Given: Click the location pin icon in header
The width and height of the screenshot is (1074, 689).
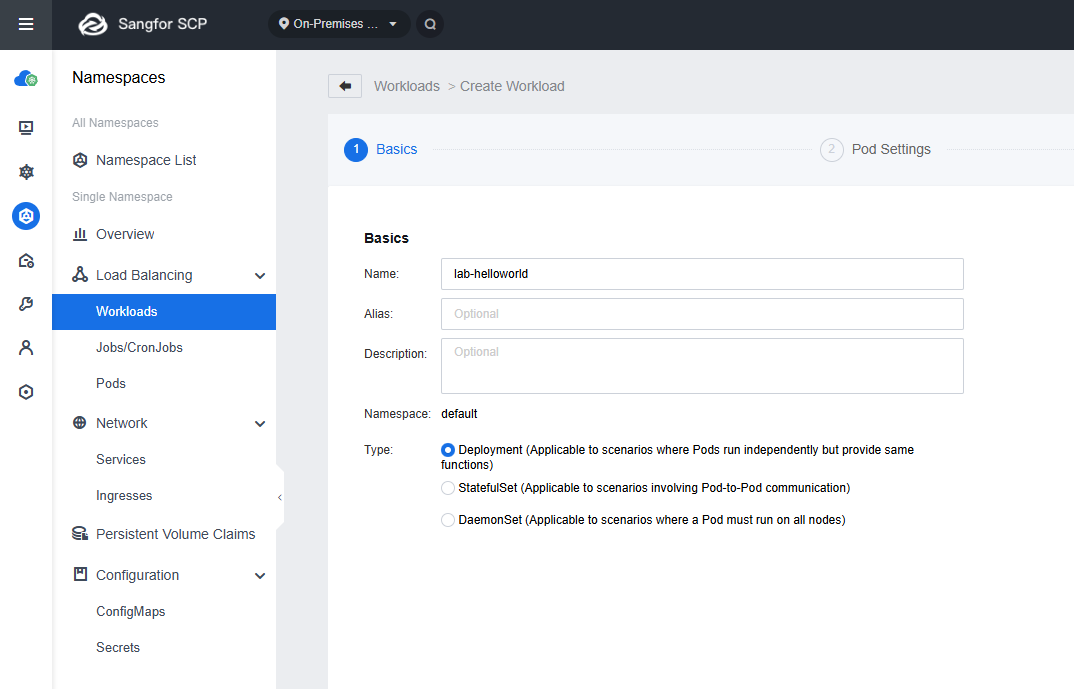Looking at the screenshot, I should click(x=284, y=24).
